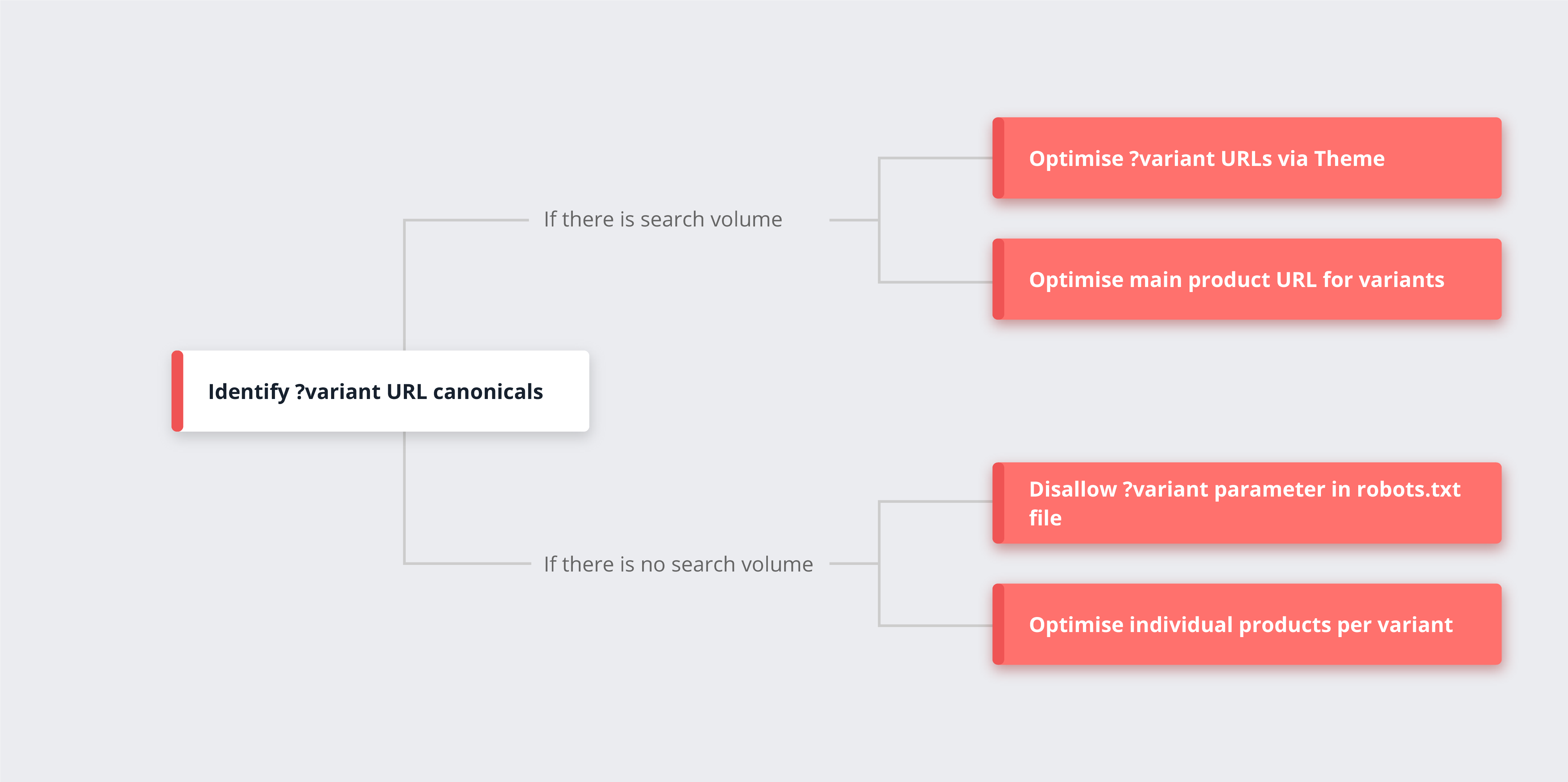Click the word 'Theme' in top box
Image resolution: width=1568 pixels, height=782 pixels.
click(x=1349, y=158)
